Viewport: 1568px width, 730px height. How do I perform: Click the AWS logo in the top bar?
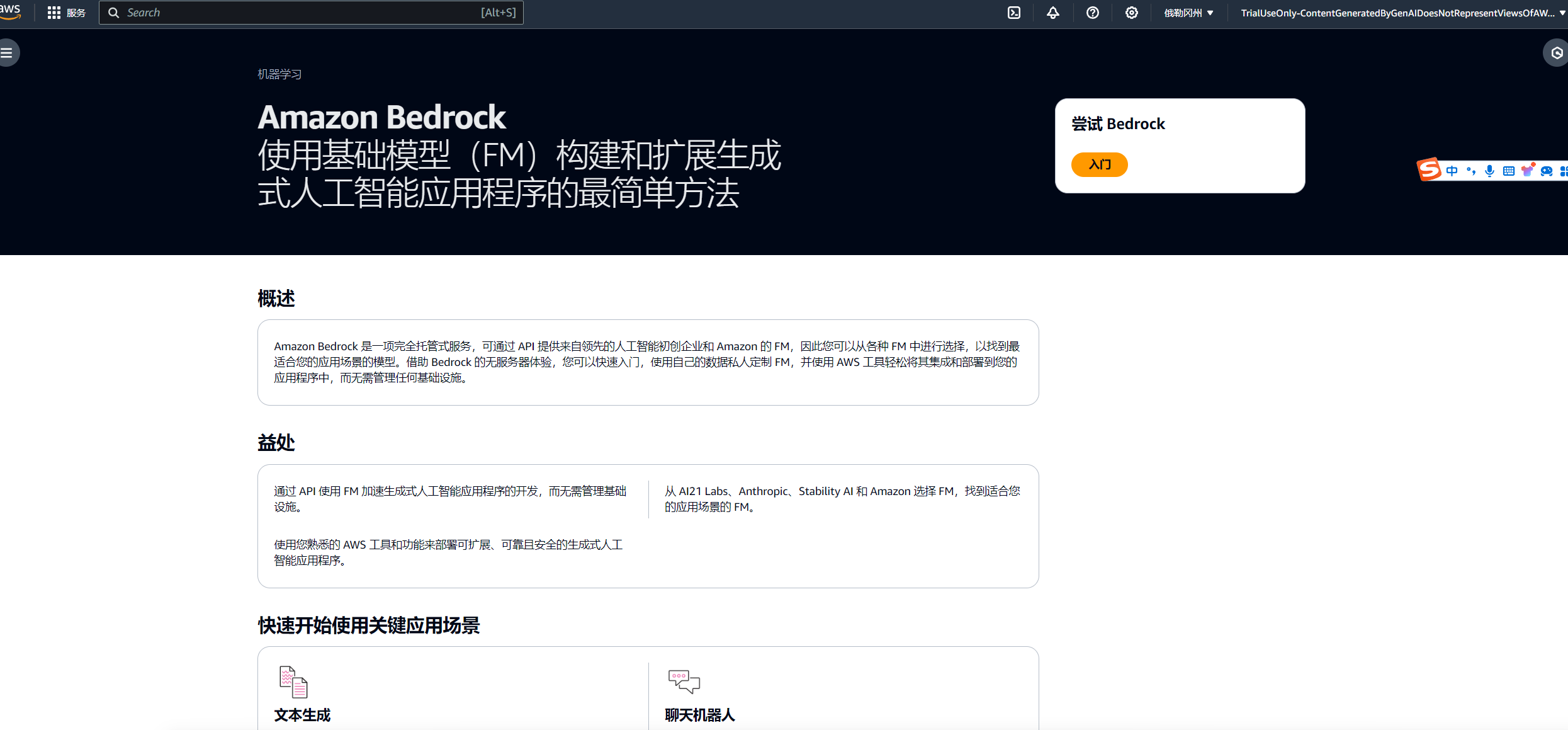click(10, 12)
